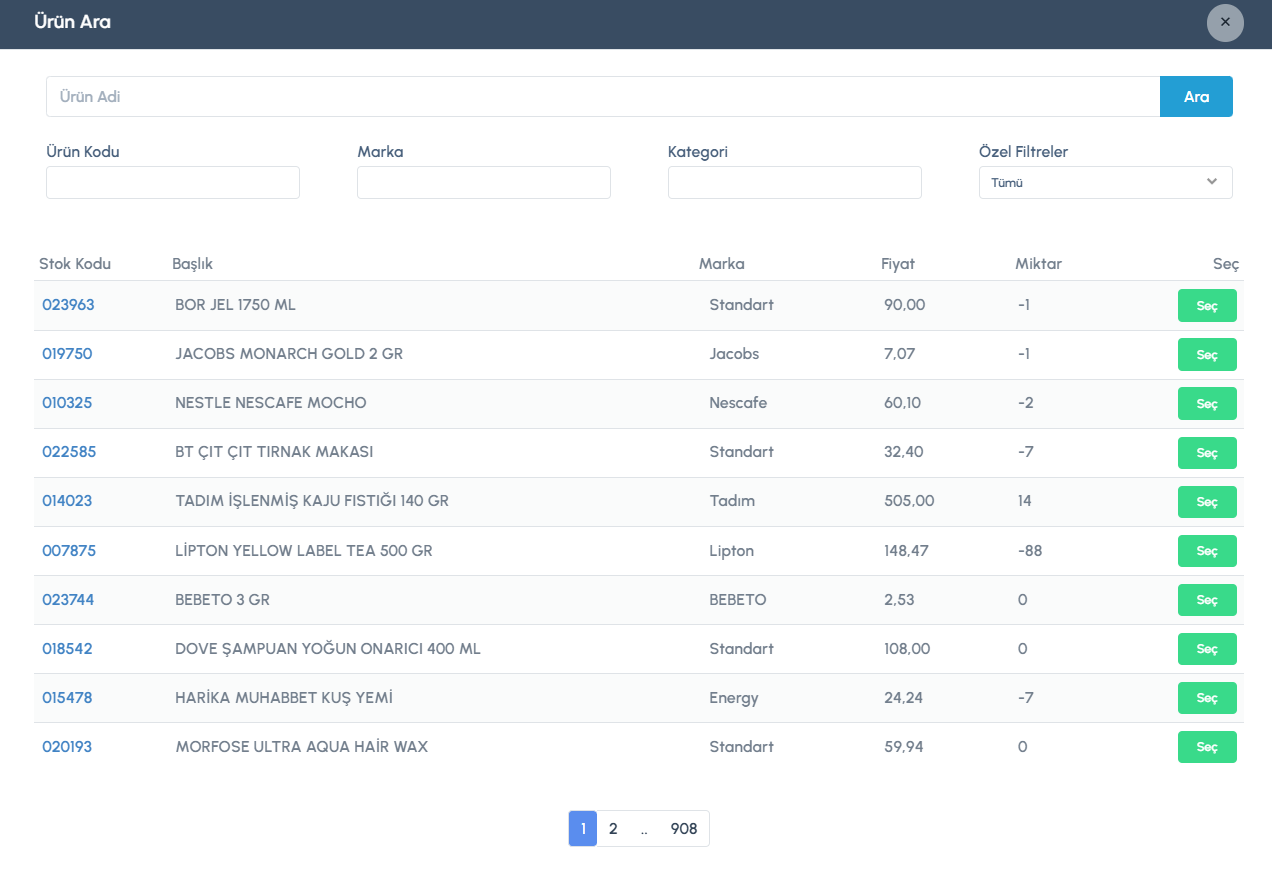Screen dimensions: 1272x876
Task: Click current page 1 in pagination
Action: tap(583, 829)
